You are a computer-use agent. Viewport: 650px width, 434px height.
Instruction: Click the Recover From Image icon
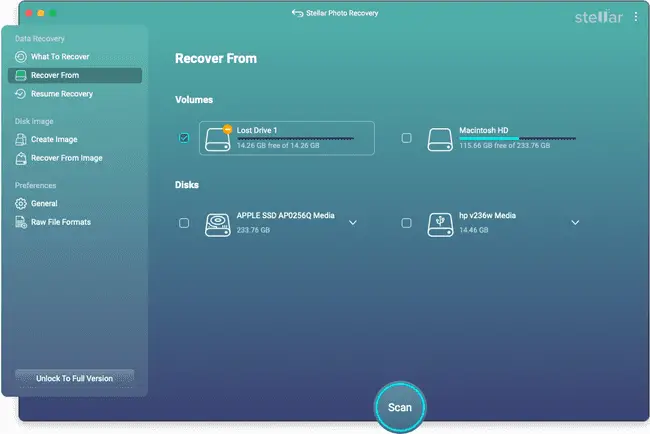[21, 158]
